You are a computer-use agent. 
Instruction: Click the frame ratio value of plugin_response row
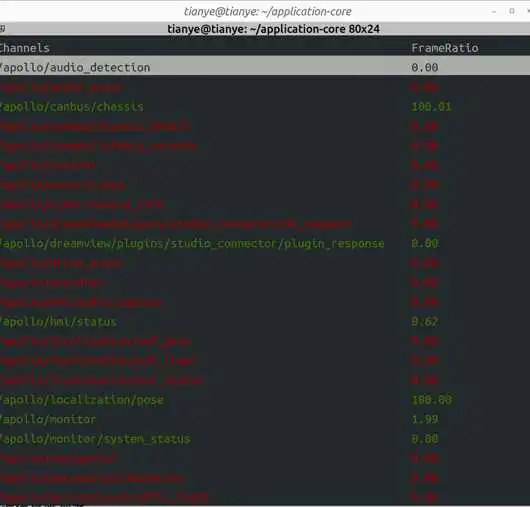425,243
